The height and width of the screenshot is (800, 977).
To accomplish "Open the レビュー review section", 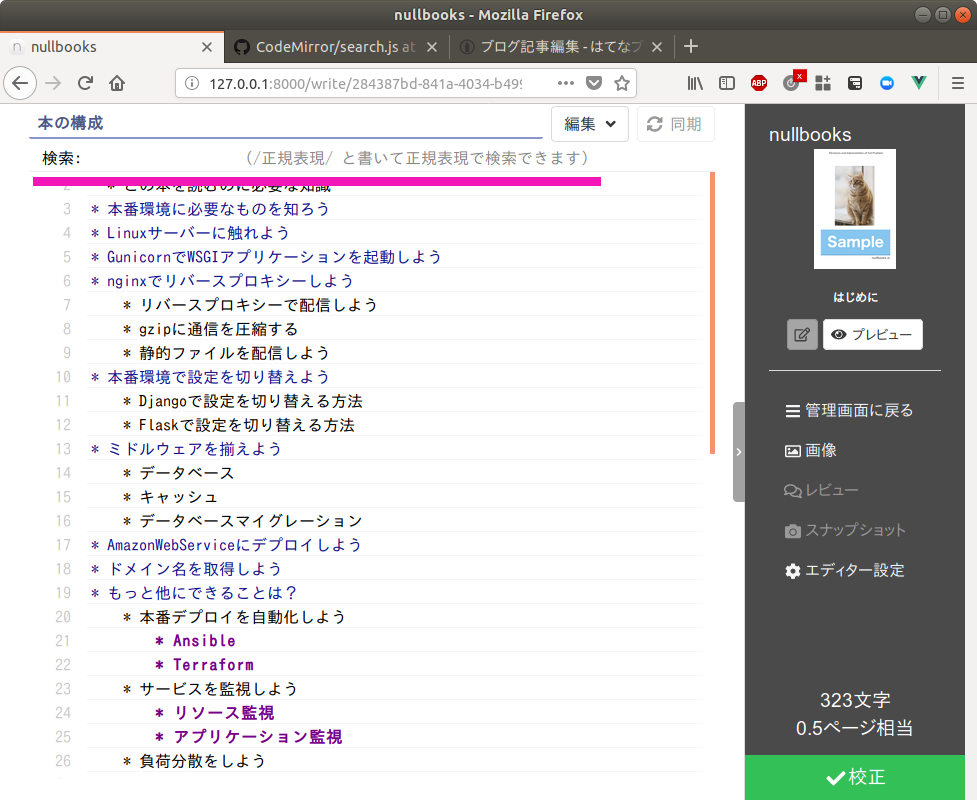I will click(x=821, y=490).
